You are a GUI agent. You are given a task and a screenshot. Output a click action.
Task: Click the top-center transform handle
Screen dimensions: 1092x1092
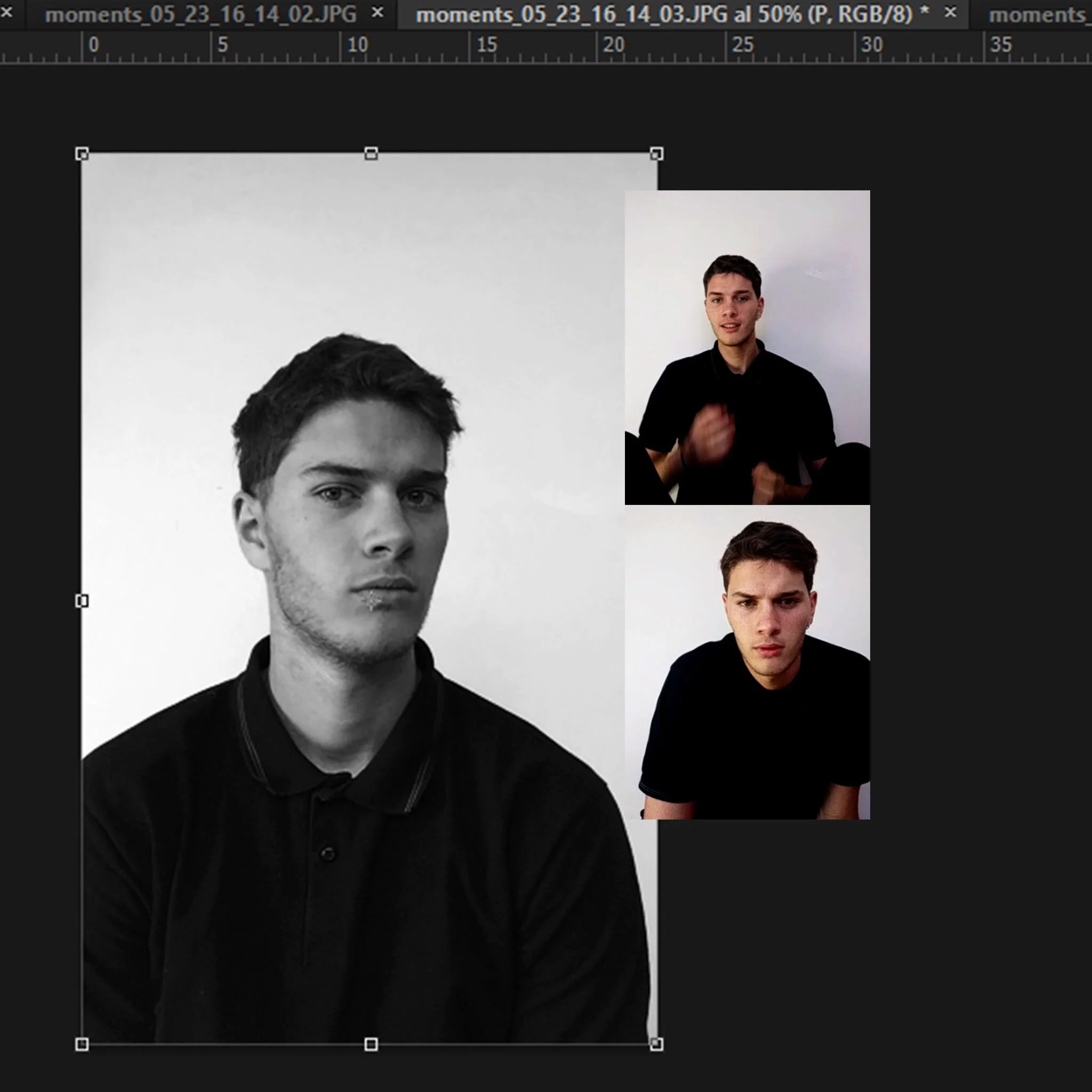click(x=371, y=151)
